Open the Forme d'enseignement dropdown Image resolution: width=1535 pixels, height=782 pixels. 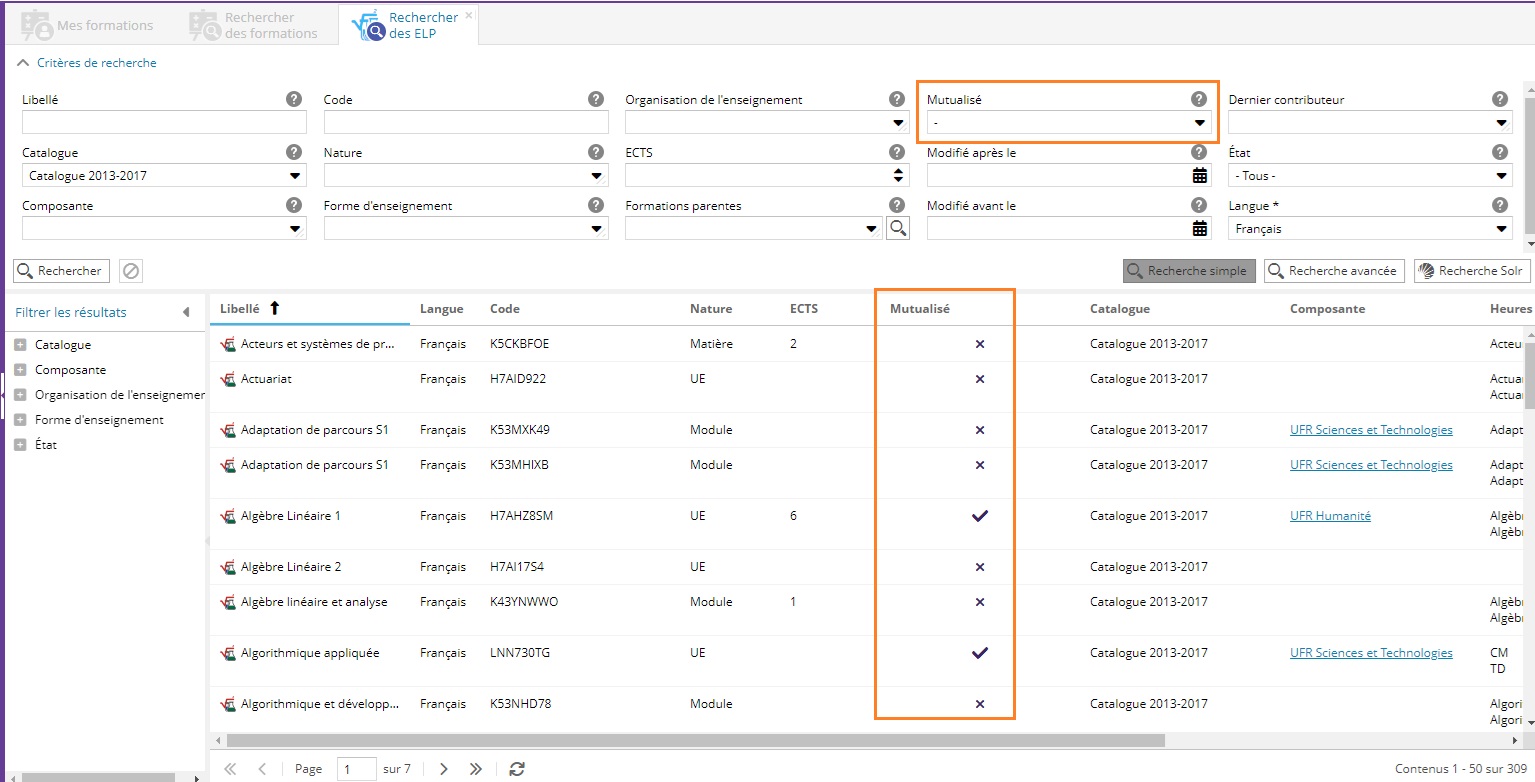[597, 228]
